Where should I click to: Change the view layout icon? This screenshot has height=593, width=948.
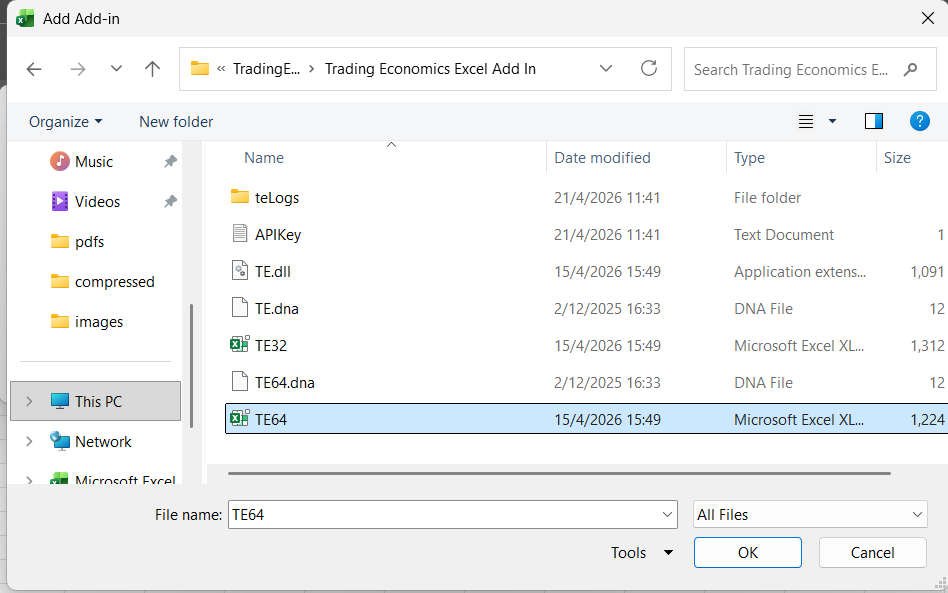806,122
